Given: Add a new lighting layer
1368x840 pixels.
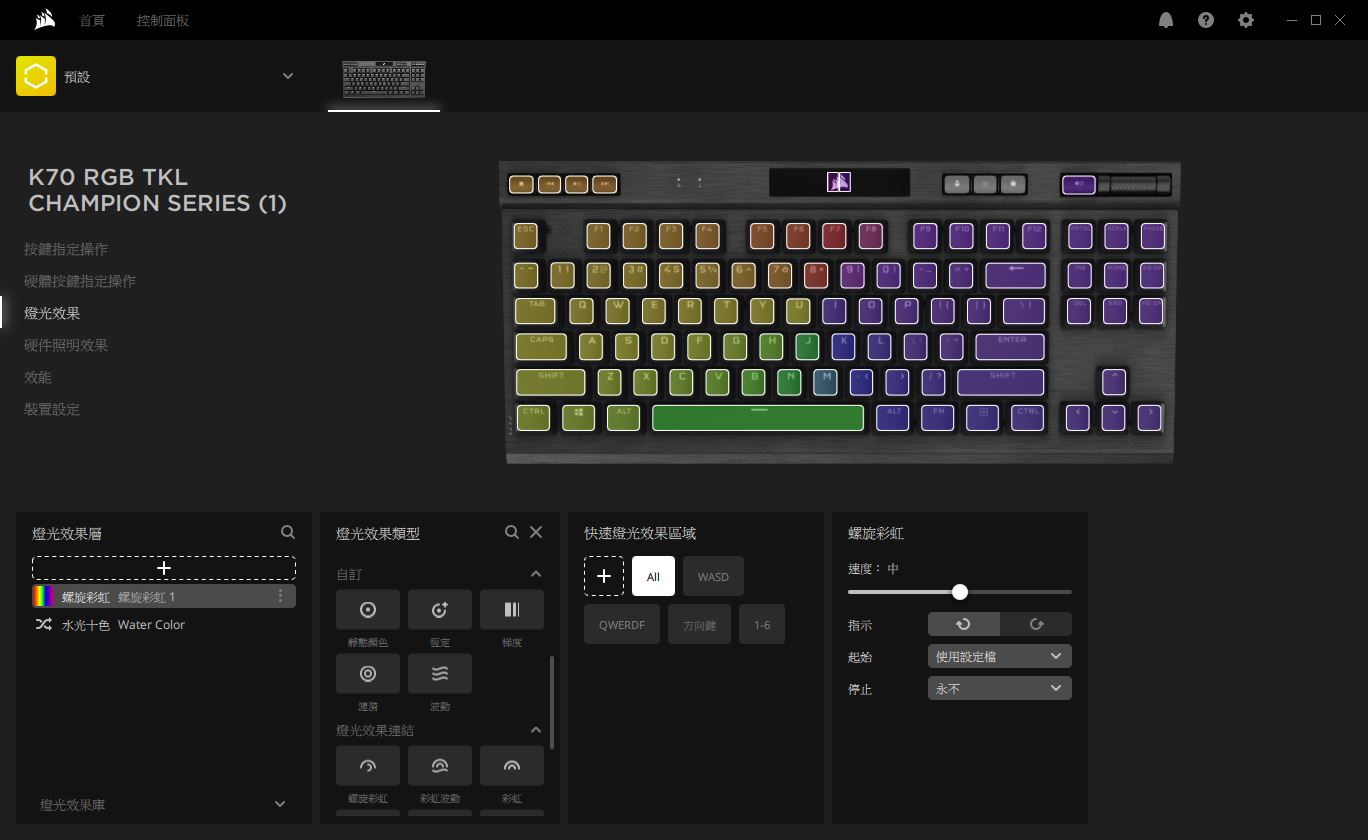Looking at the screenshot, I should [x=164, y=568].
